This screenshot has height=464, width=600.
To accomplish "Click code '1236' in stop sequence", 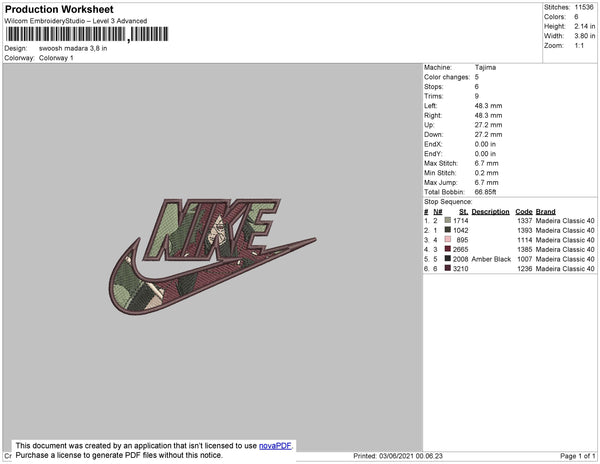I will point(525,269).
